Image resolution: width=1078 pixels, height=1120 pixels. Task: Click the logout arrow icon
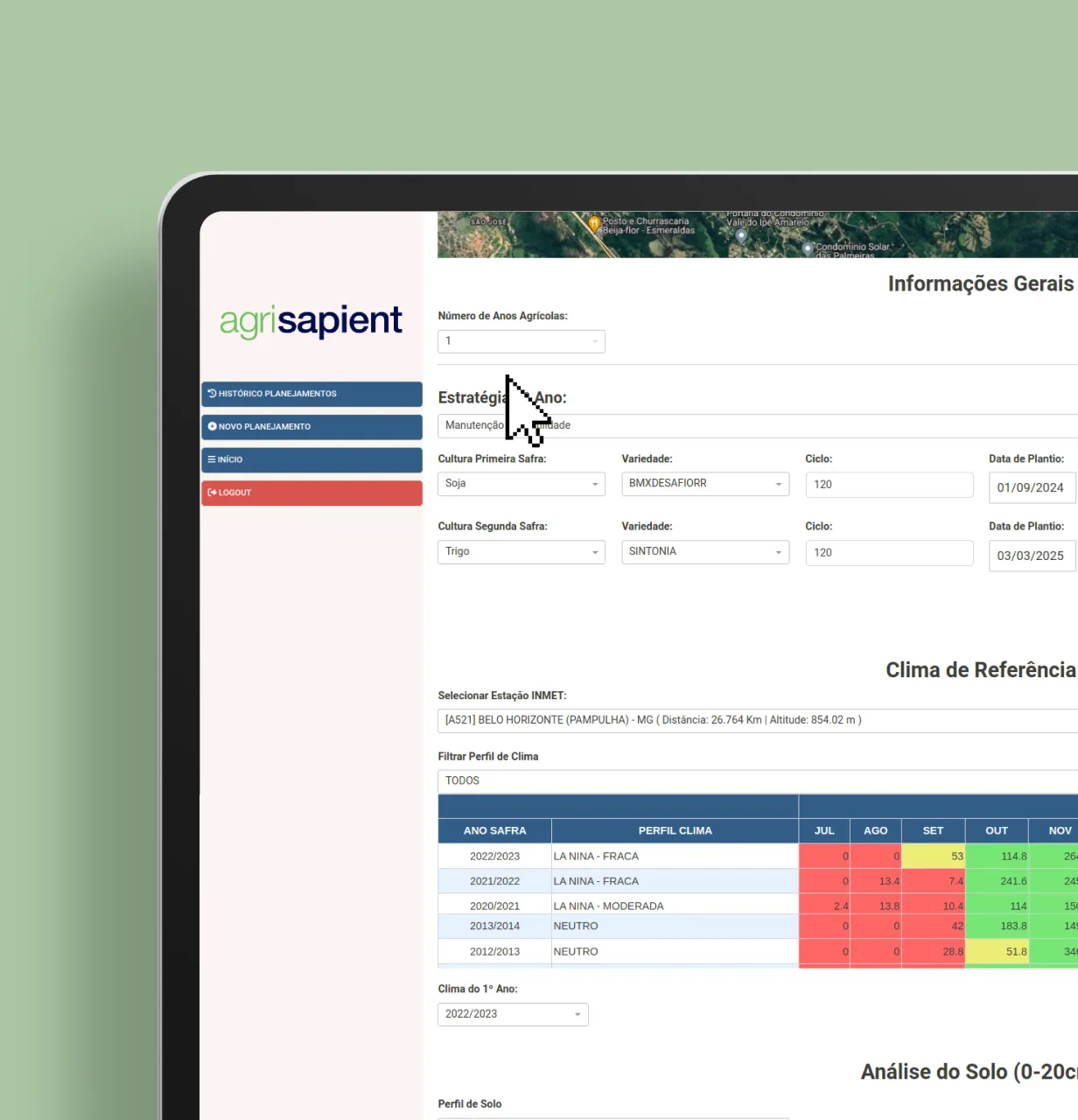pyautogui.click(x=212, y=493)
